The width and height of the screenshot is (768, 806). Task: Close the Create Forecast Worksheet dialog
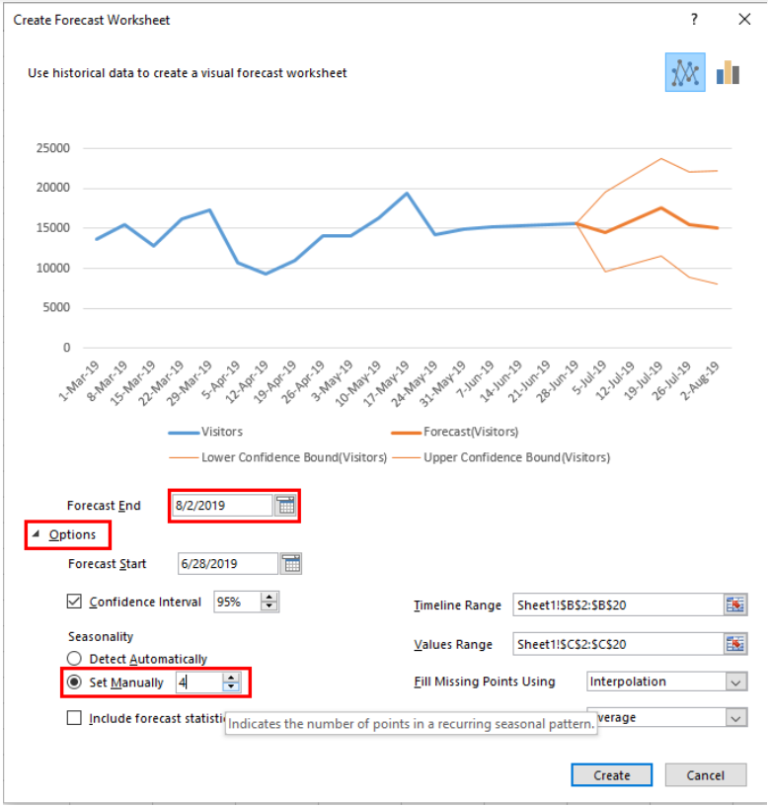click(744, 20)
